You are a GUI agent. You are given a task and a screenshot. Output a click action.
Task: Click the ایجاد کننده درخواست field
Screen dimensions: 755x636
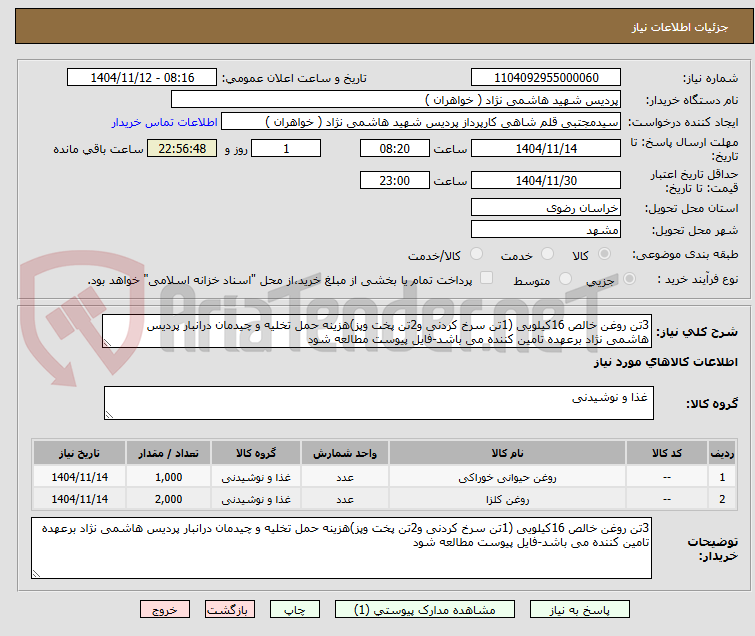point(421,122)
